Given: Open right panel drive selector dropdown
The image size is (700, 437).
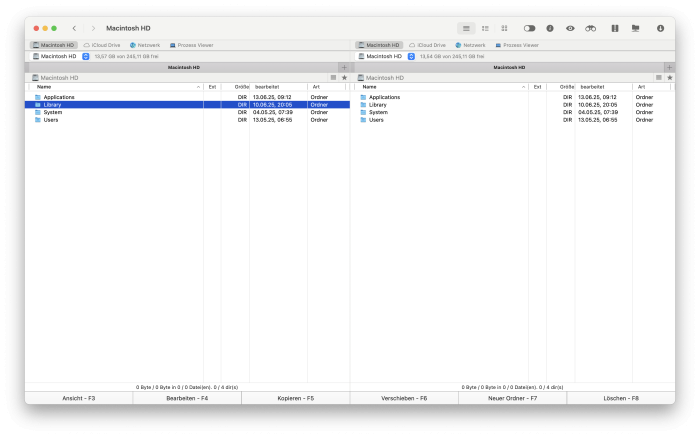Looking at the screenshot, I should pos(411,57).
